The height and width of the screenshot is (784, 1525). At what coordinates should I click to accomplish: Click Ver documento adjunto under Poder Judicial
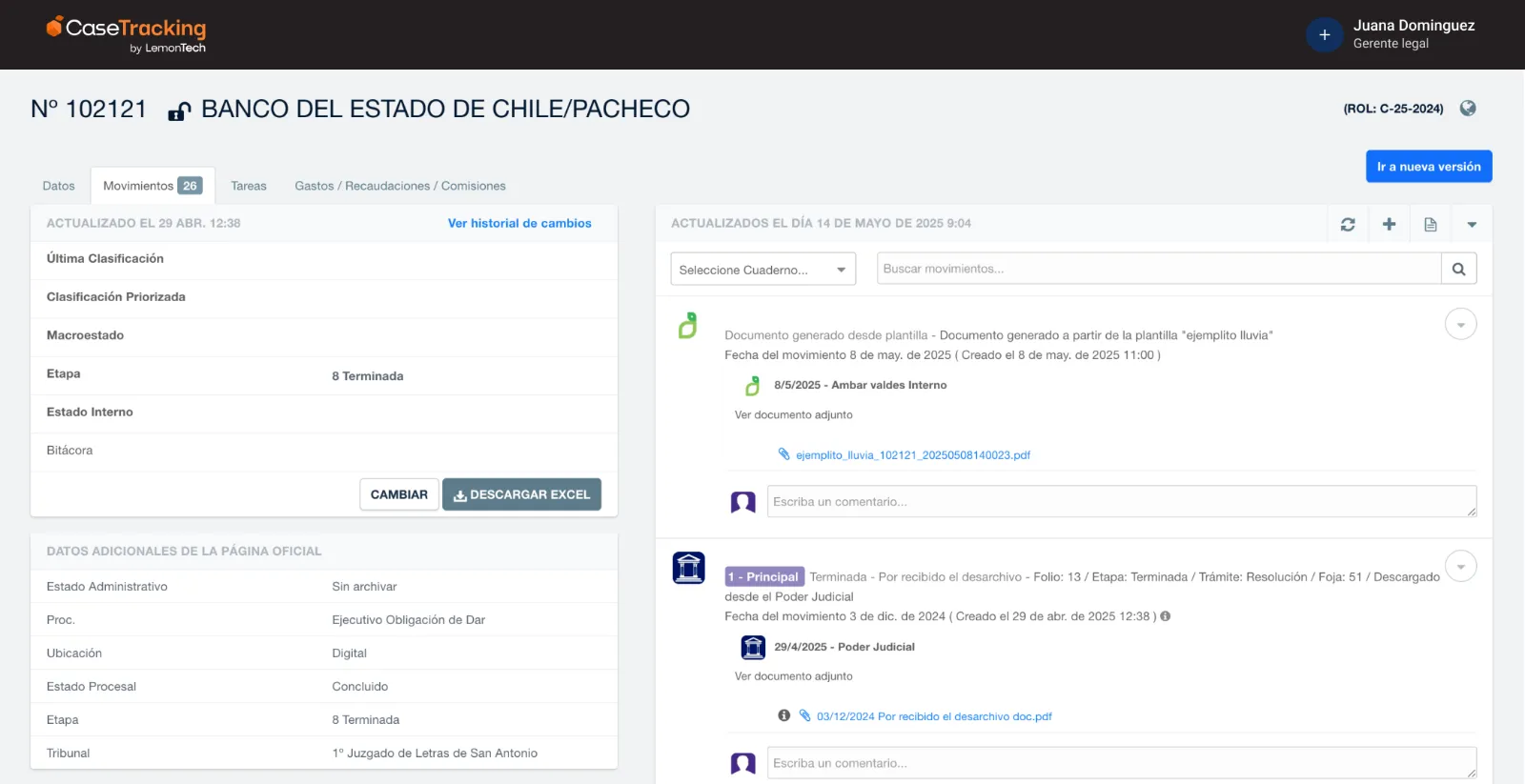(794, 676)
